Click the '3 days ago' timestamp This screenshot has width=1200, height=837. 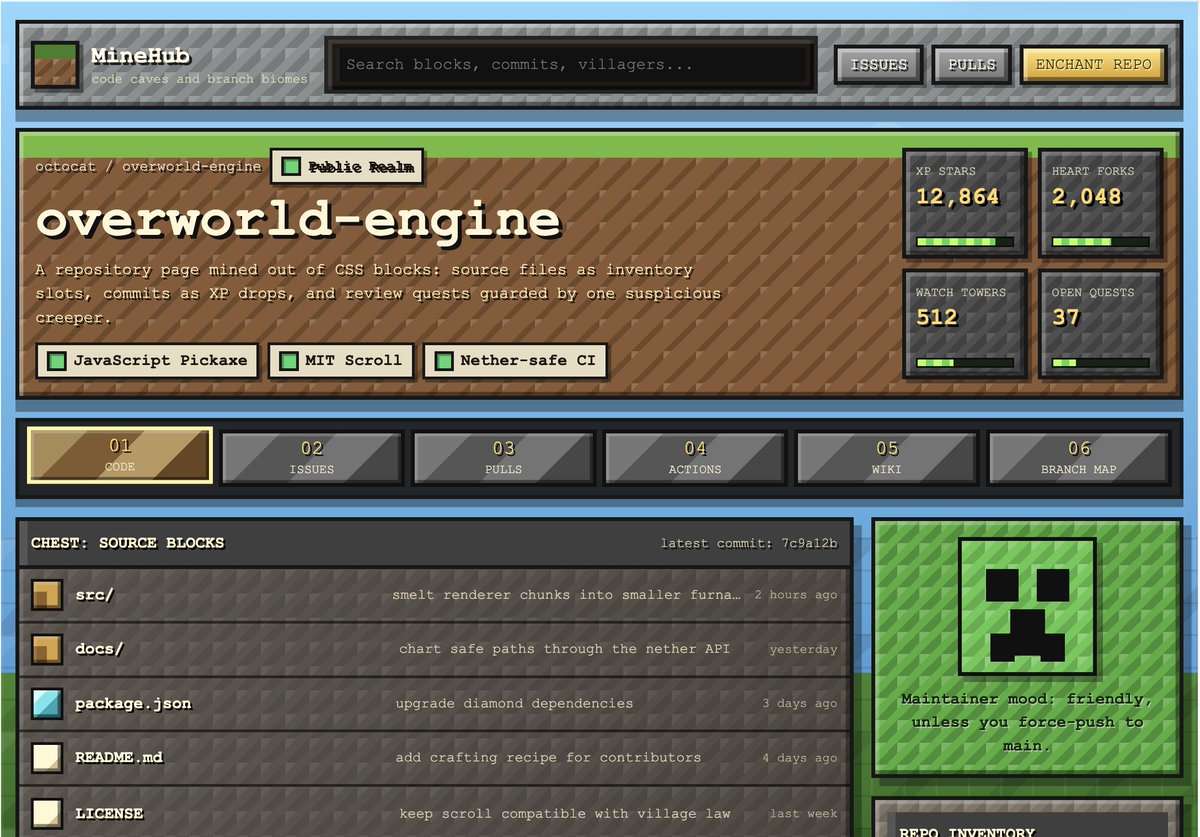[x=800, y=703]
